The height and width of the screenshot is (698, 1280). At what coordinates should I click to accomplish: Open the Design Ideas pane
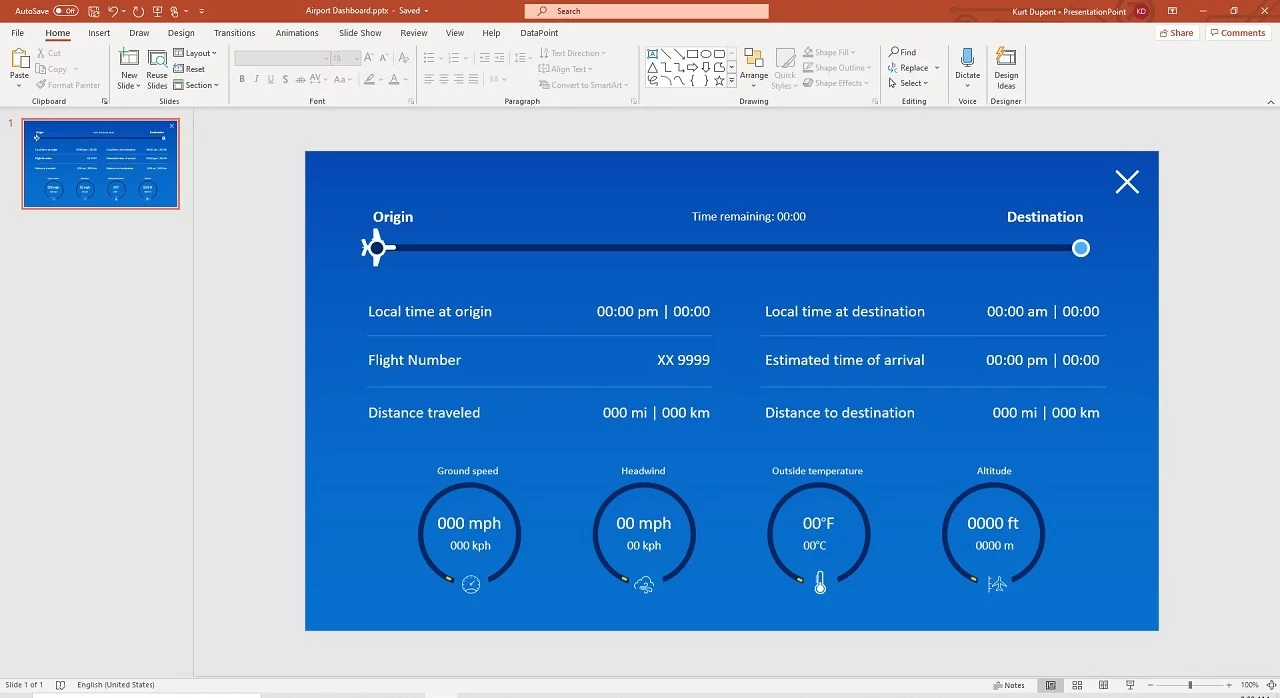(x=1006, y=58)
